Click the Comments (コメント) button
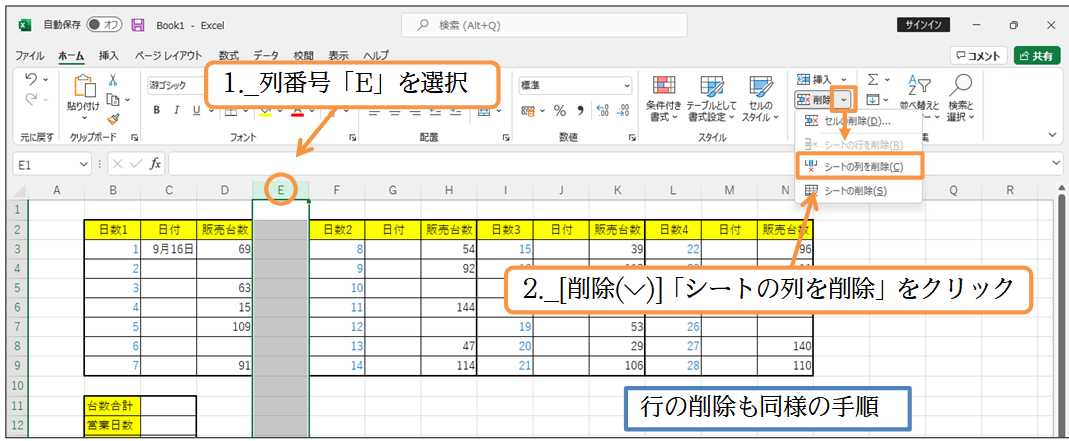The width and height of the screenshot is (1069, 441). pos(978,56)
